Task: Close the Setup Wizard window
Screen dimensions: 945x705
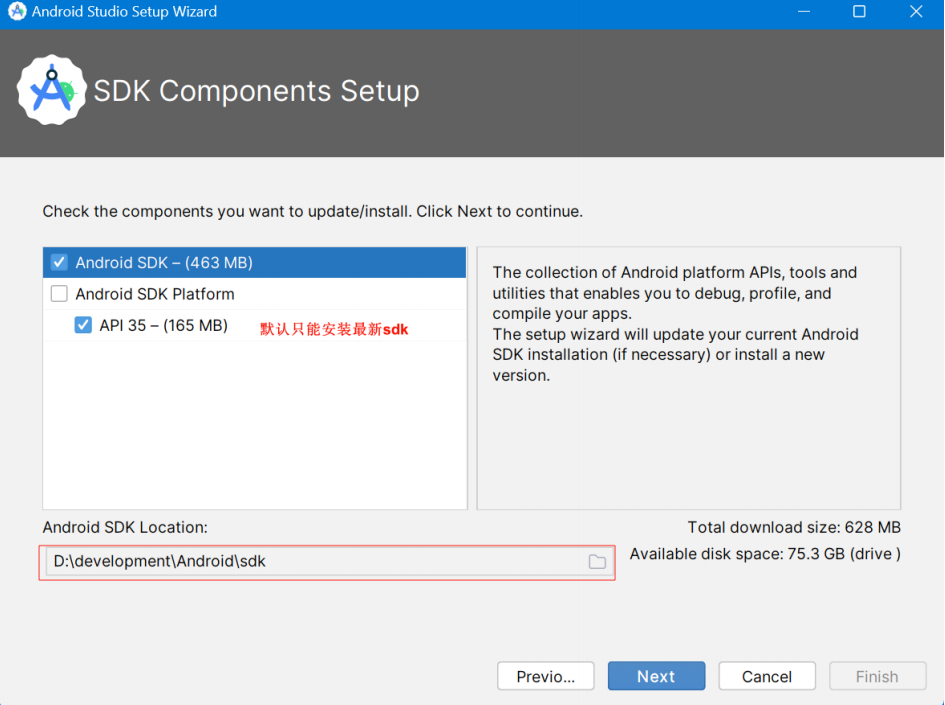Action: tap(916, 11)
